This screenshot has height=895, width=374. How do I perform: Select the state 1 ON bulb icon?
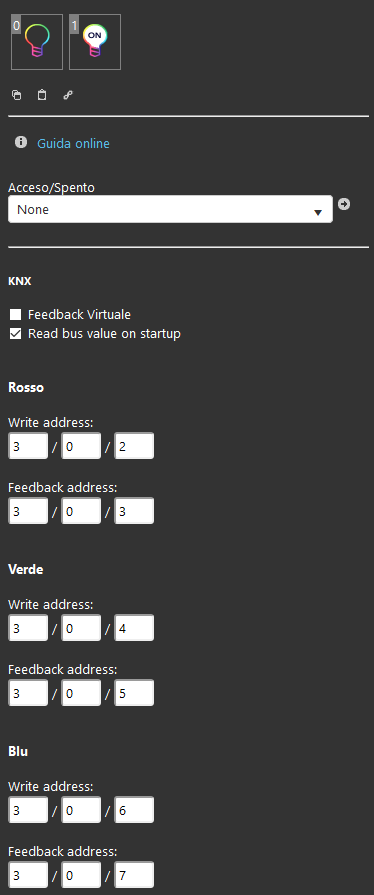pos(95,42)
